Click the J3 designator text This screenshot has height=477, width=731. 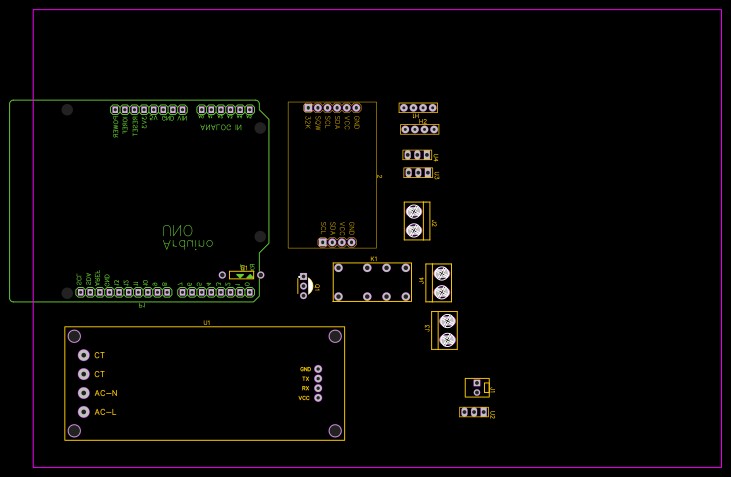coord(428,328)
